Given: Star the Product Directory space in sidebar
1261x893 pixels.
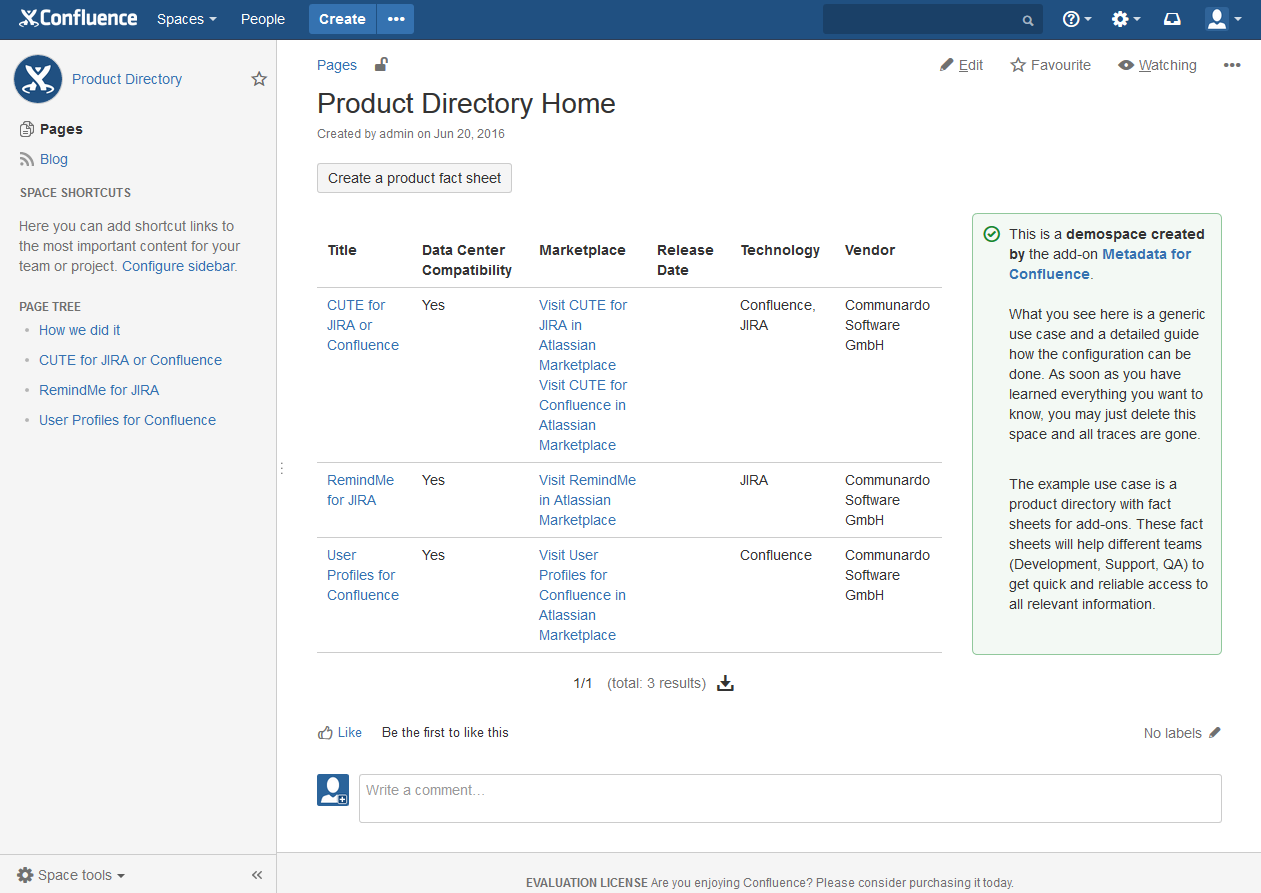Looking at the screenshot, I should pos(259,79).
